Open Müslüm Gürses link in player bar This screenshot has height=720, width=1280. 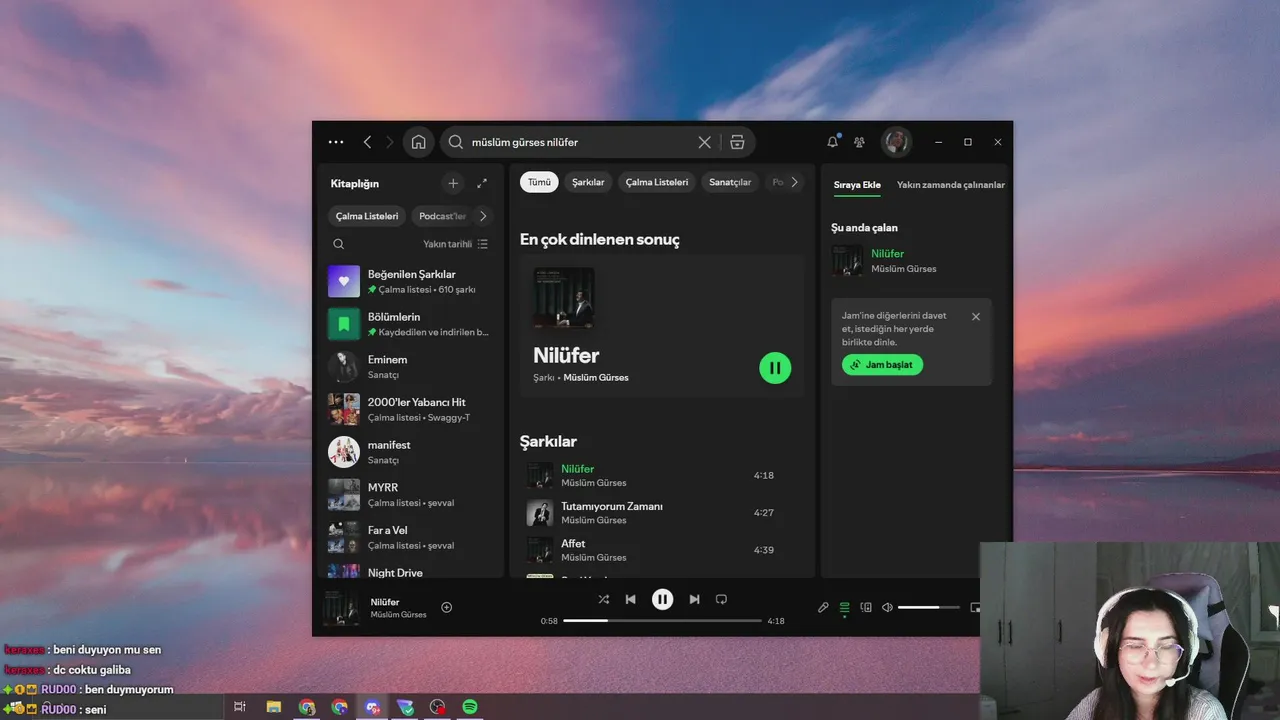click(x=398, y=614)
